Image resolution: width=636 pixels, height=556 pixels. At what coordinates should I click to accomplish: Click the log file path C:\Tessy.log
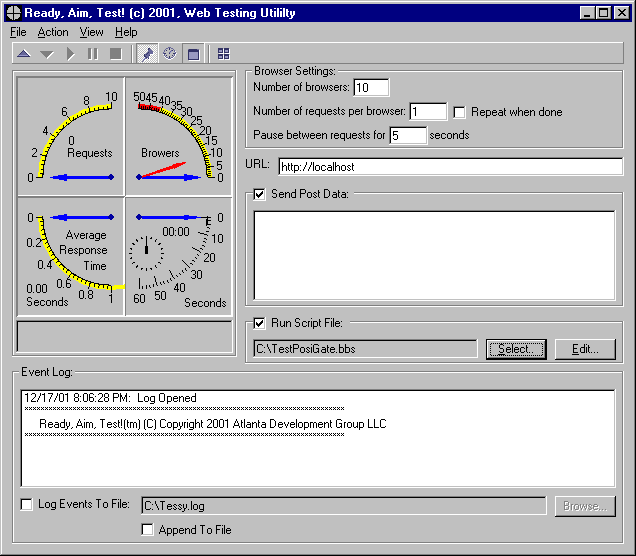tap(344, 506)
